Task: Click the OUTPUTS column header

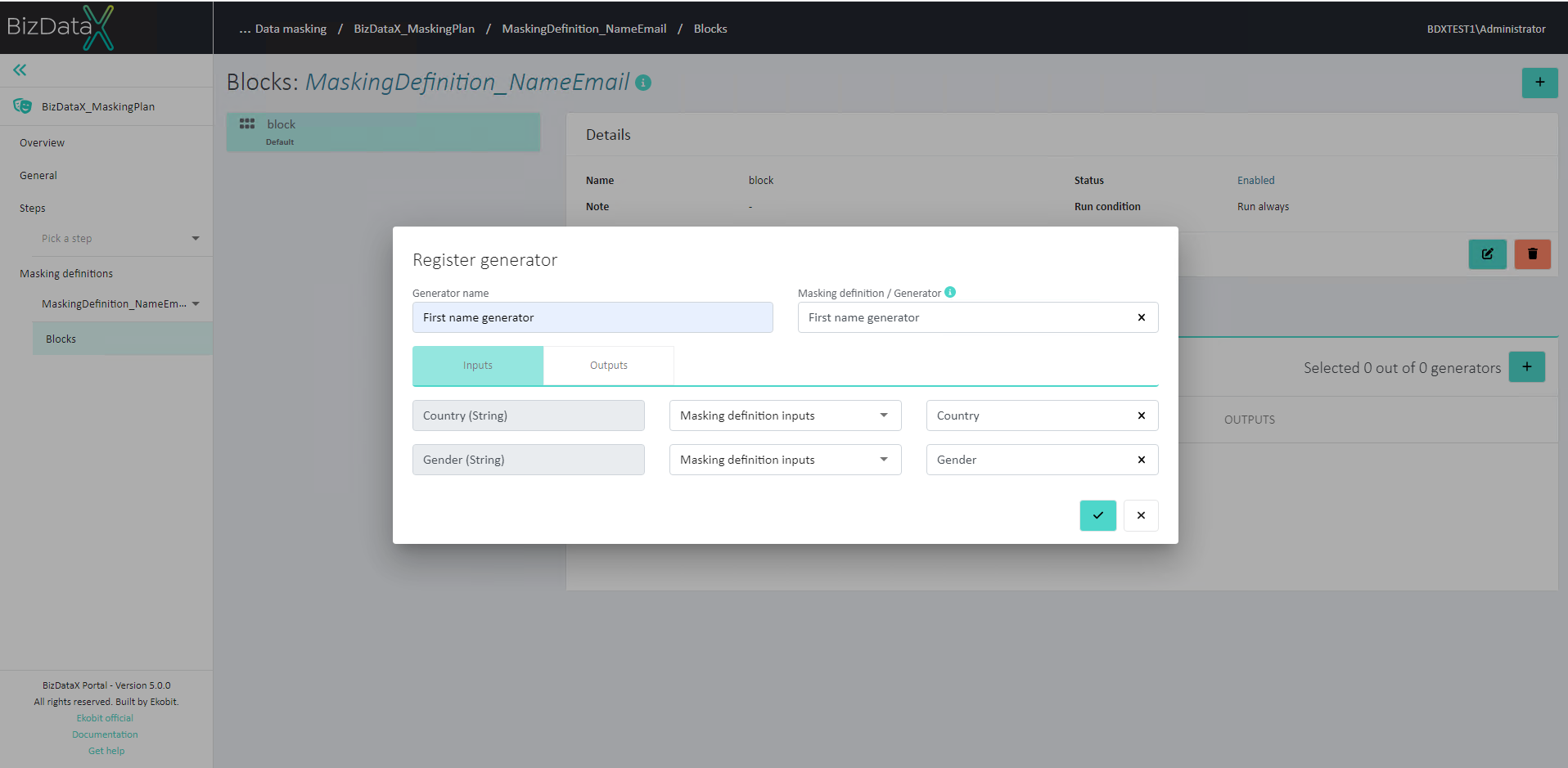Action: (x=1249, y=420)
